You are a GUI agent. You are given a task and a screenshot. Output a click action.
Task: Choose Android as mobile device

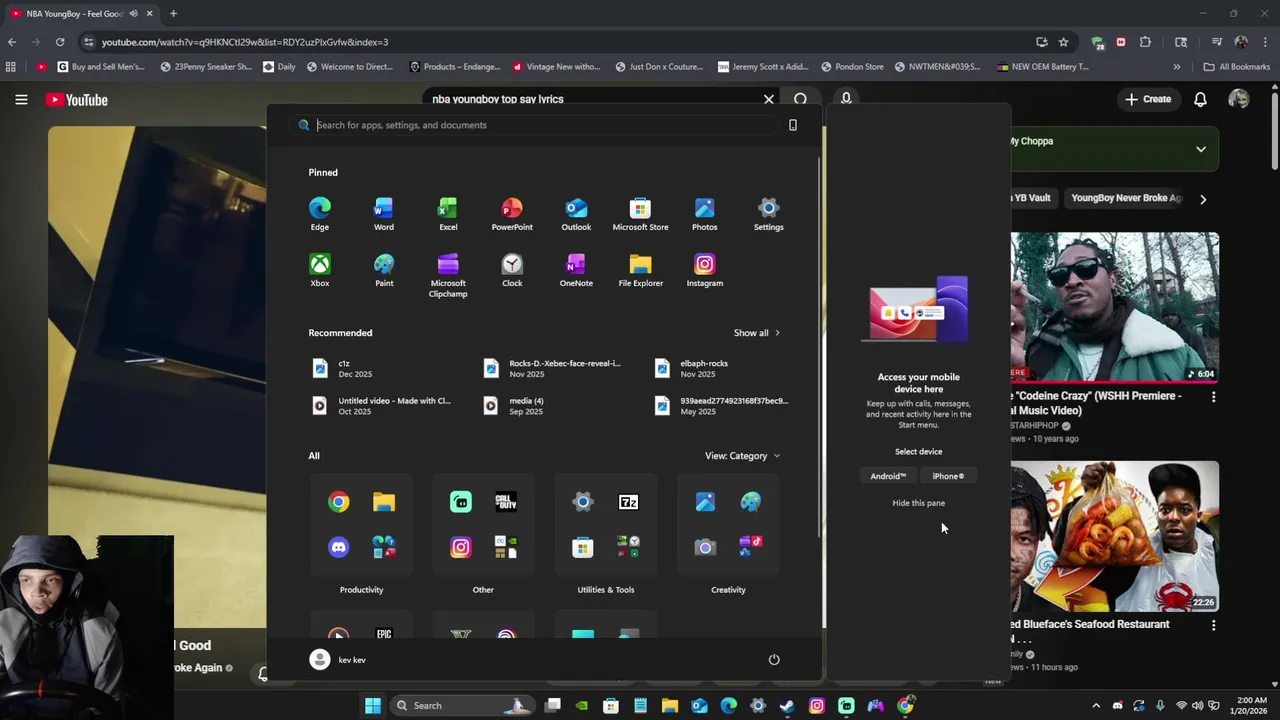point(888,476)
